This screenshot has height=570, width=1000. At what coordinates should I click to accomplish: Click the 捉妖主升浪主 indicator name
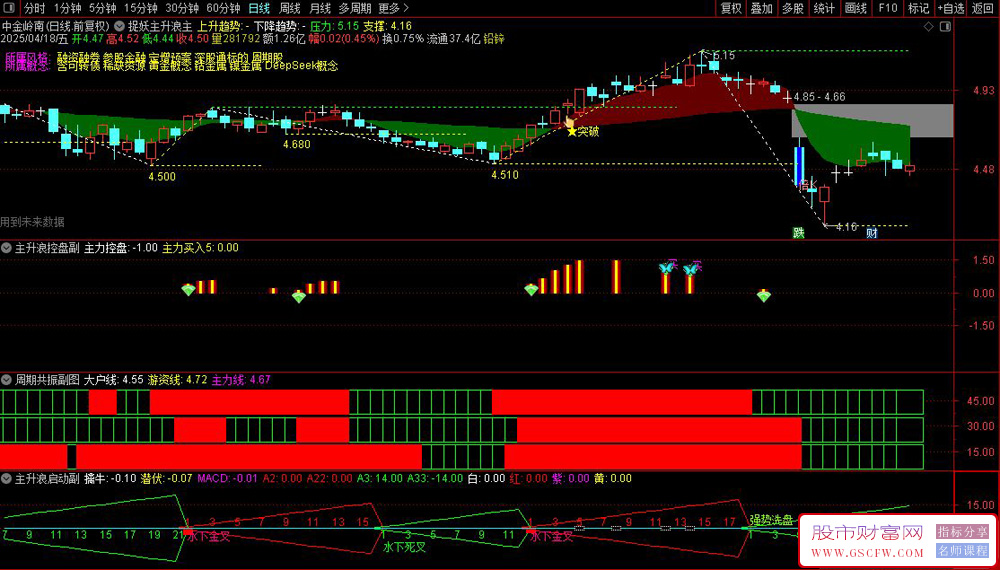(160, 27)
